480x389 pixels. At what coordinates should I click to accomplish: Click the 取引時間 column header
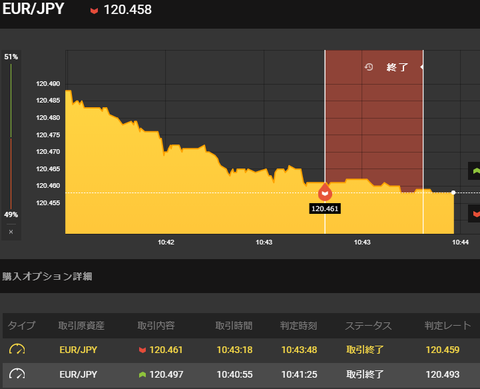[234, 325]
